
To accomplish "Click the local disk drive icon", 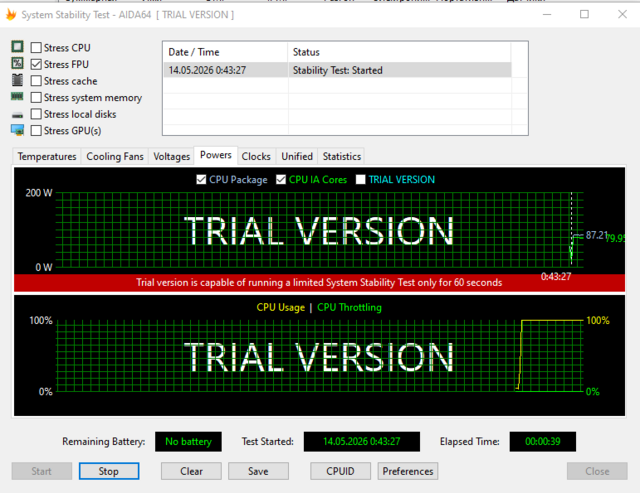I will click(17, 115).
